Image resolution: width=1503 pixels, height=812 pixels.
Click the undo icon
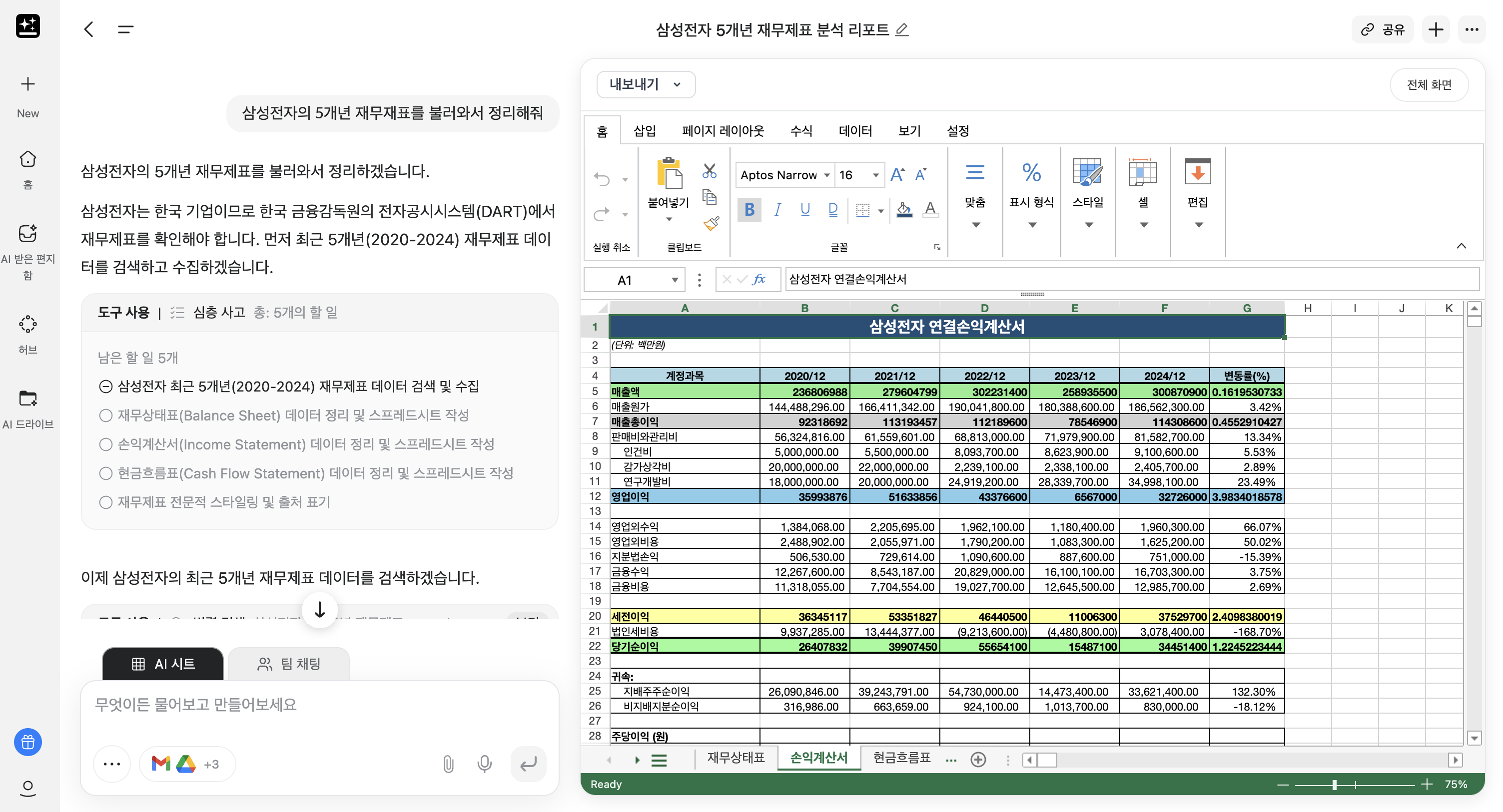click(x=602, y=179)
